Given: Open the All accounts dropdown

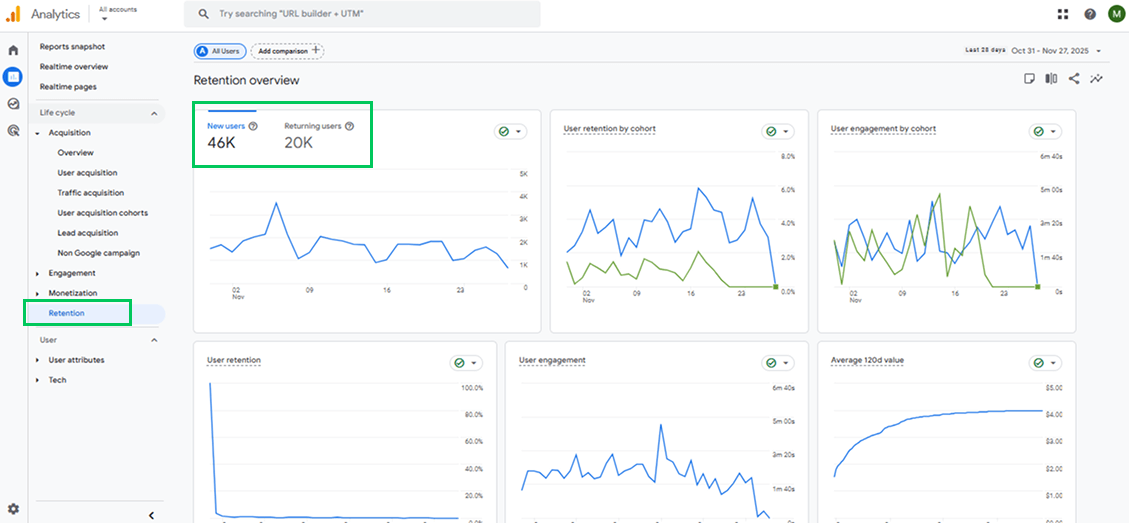Looking at the screenshot, I should pyautogui.click(x=117, y=13).
